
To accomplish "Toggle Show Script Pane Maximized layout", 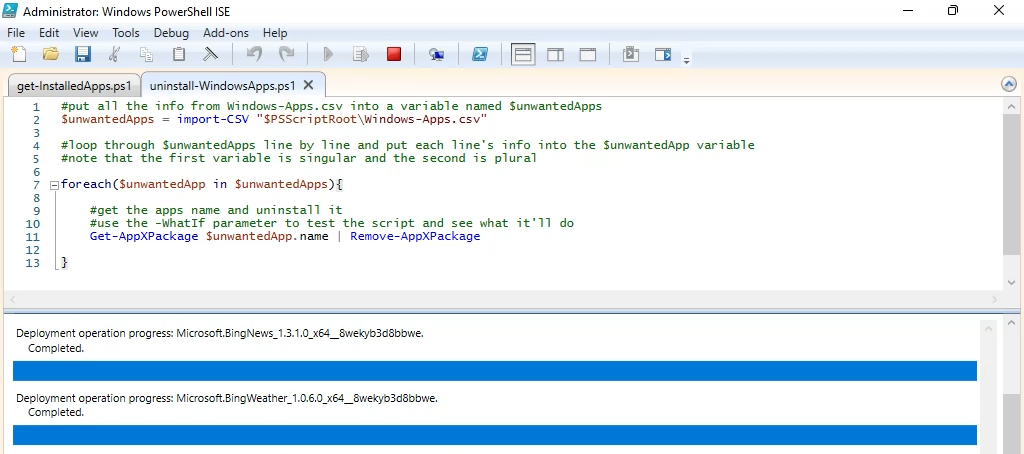I will (x=588, y=54).
